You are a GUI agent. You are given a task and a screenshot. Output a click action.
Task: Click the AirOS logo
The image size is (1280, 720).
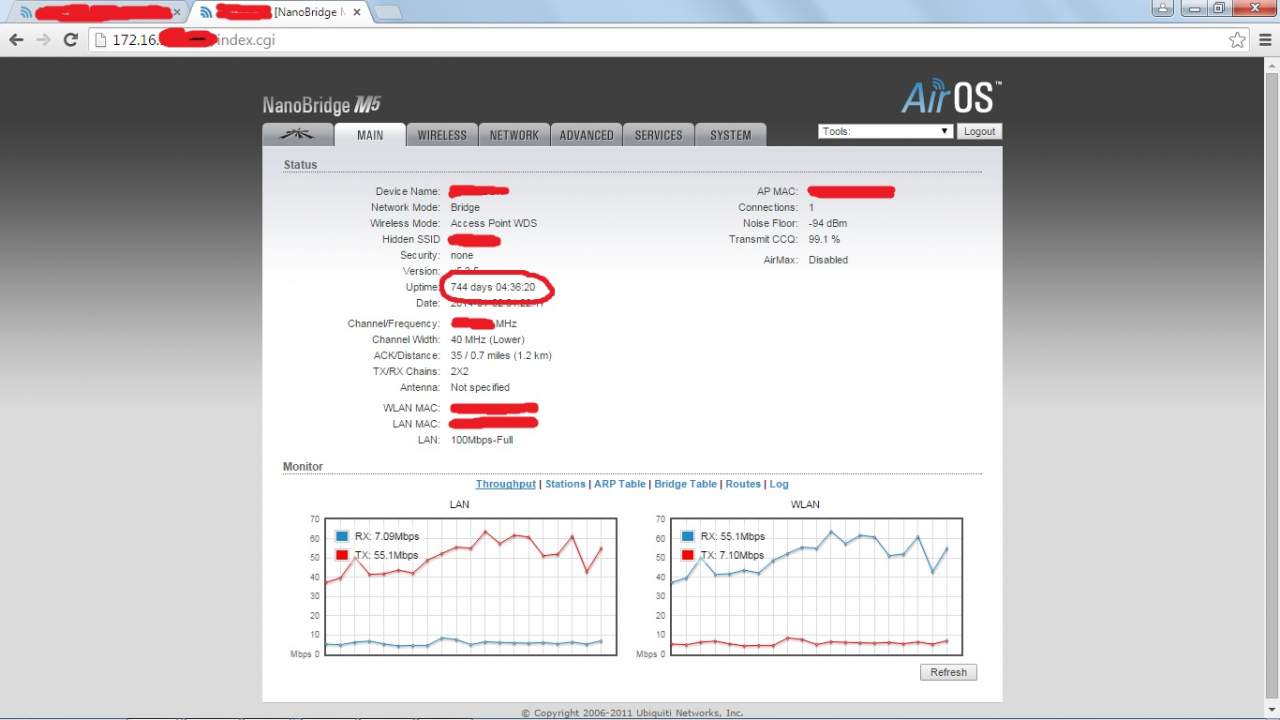(x=951, y=96)
